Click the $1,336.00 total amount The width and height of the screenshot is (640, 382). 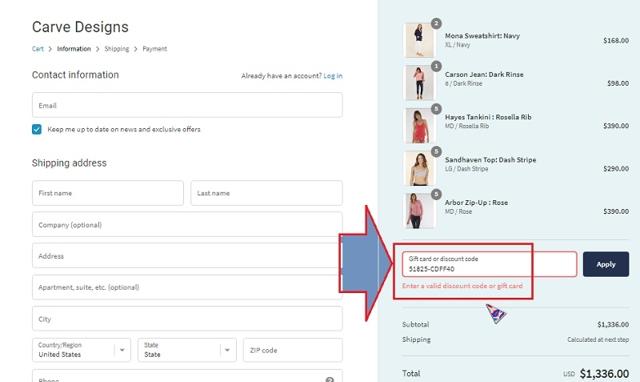point(604,374)
